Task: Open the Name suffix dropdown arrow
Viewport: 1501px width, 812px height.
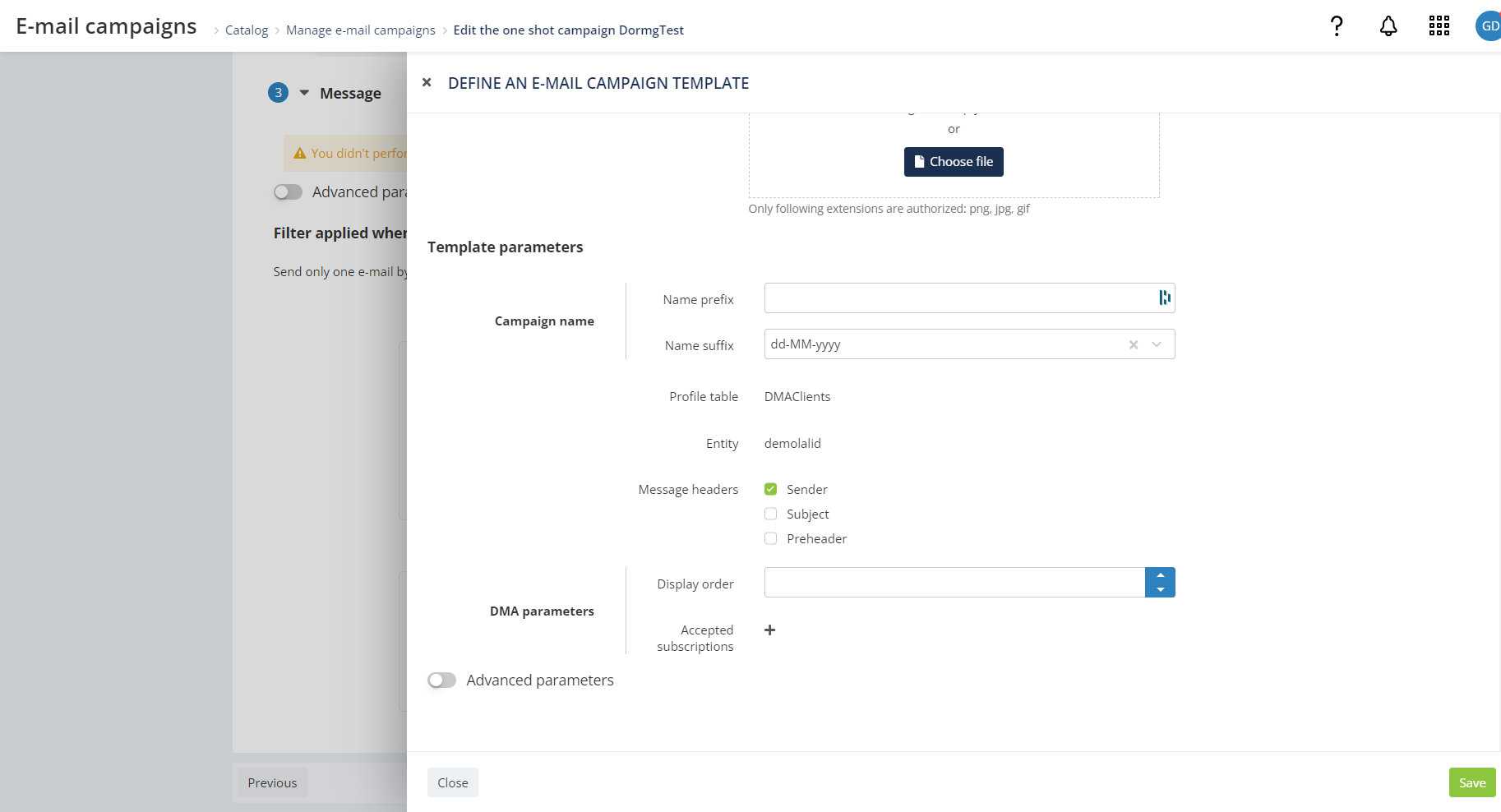Action: [1157, 344]
